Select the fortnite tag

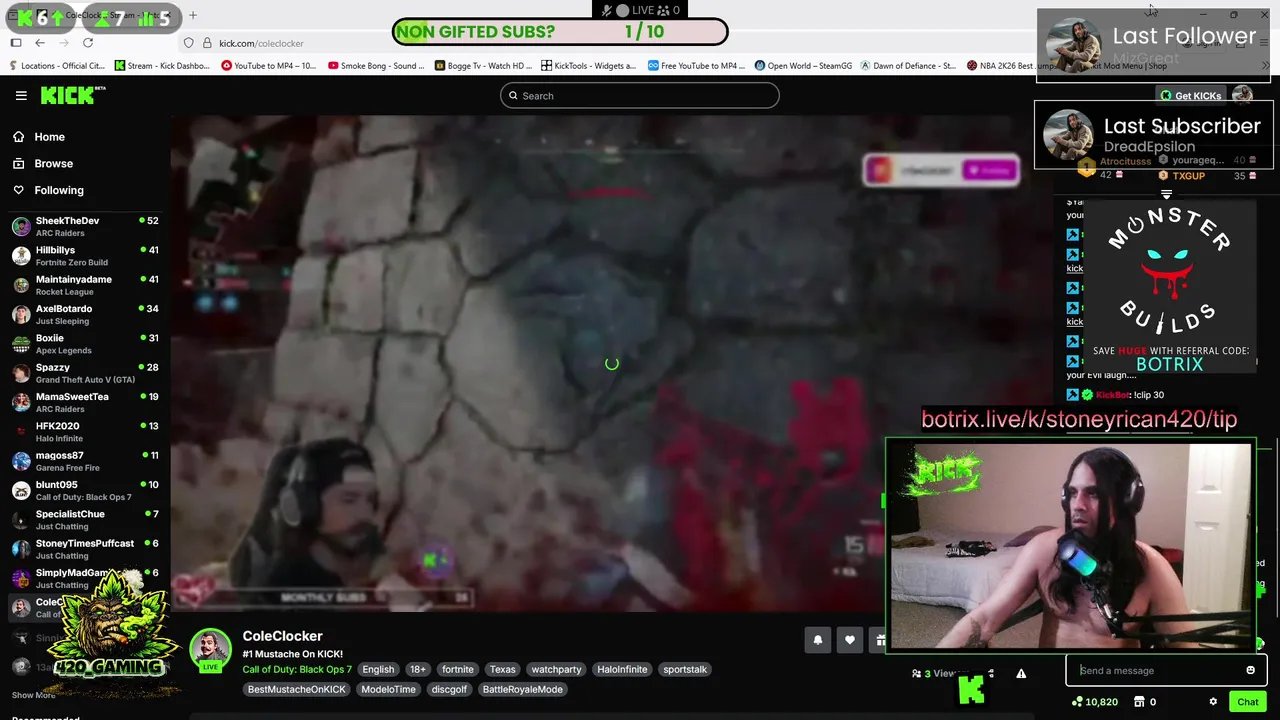pyautogui.click(x=458, y=669)
